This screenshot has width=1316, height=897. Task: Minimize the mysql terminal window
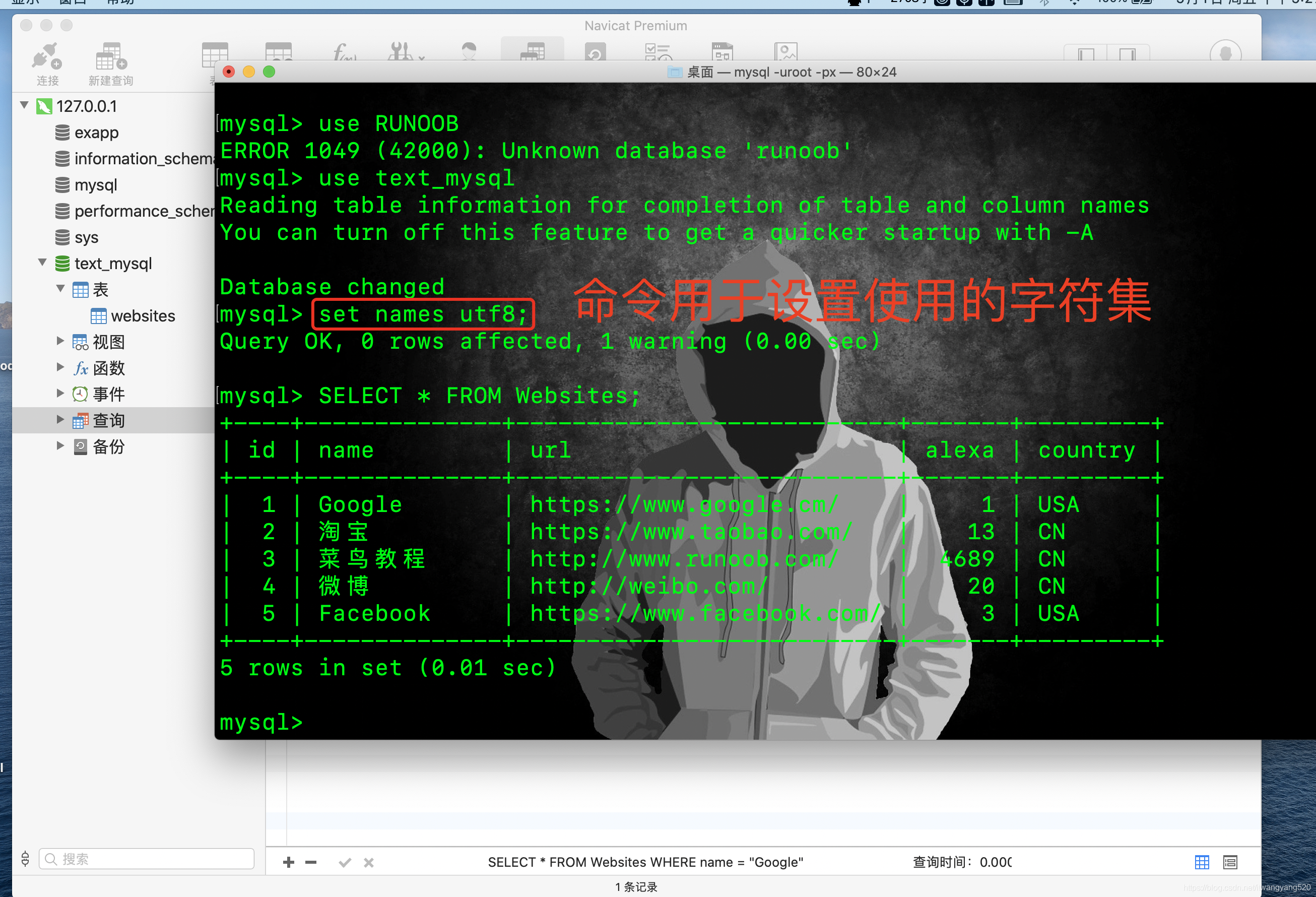[x=248, y=72]
